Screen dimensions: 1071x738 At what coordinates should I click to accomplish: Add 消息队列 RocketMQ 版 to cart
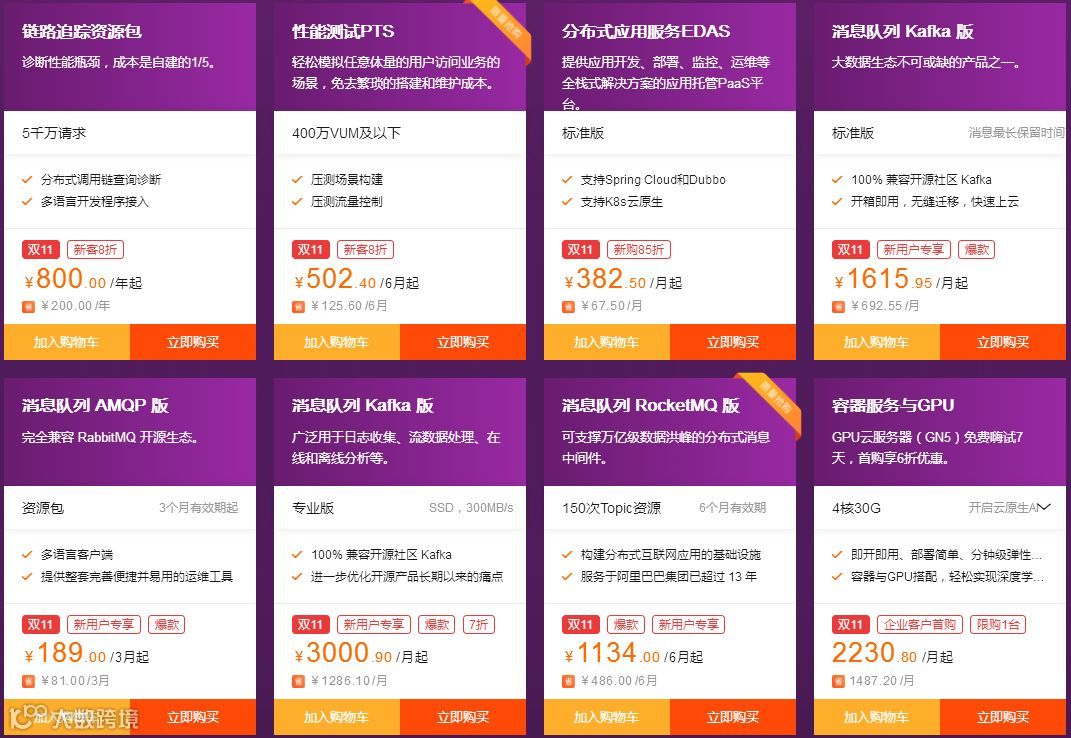607,717
